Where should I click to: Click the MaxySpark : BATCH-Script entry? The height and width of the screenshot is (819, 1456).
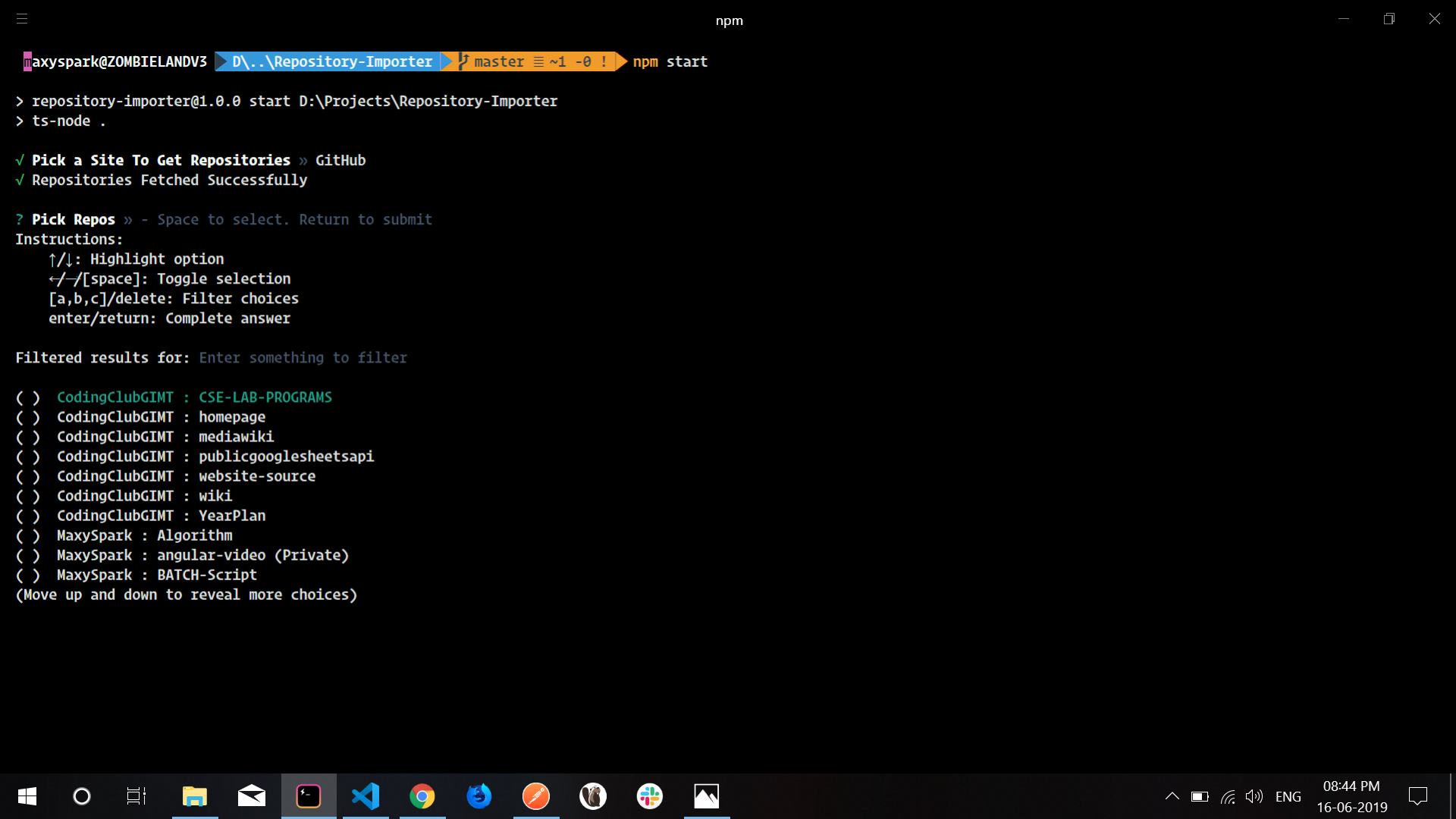click(x=156, y=576)
